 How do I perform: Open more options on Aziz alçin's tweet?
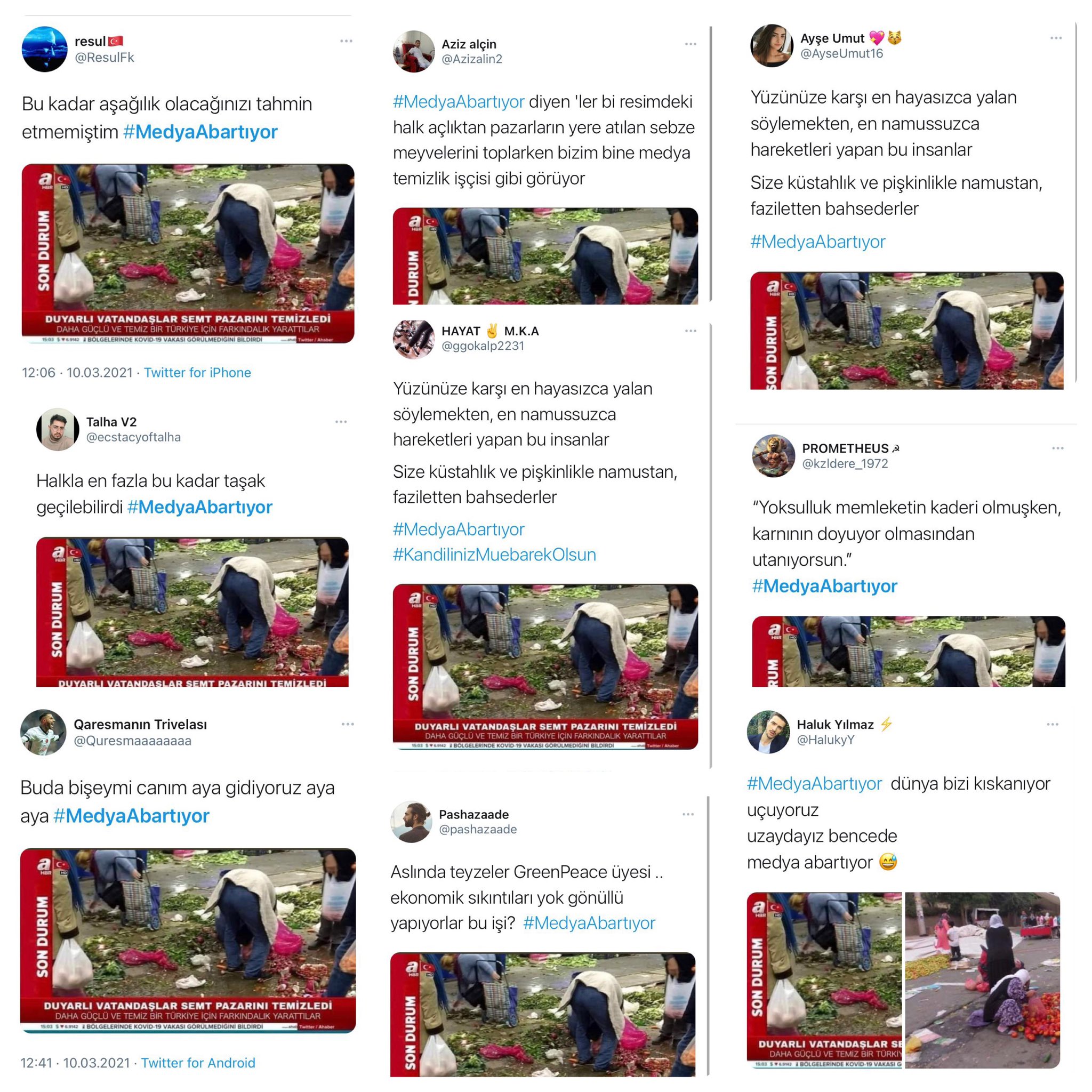pyautogui.click(x=690, y=44)
